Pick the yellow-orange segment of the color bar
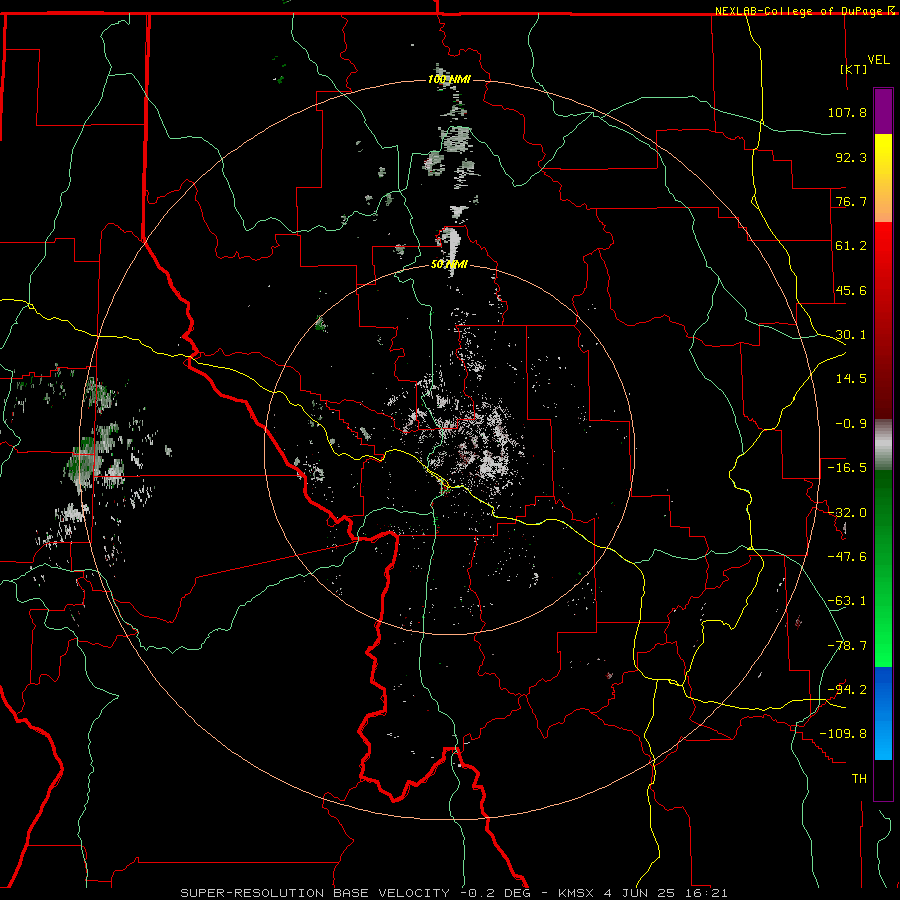The width and height of the screenshot is (900, 900). click(883, 178)
